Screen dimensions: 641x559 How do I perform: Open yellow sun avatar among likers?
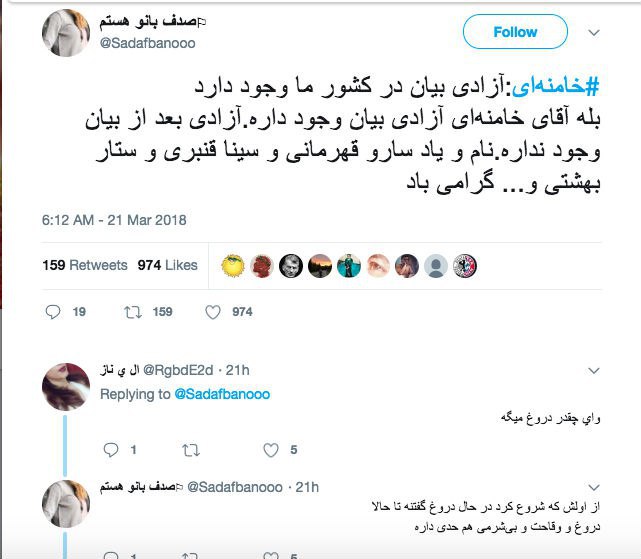(x=233, y=266)
